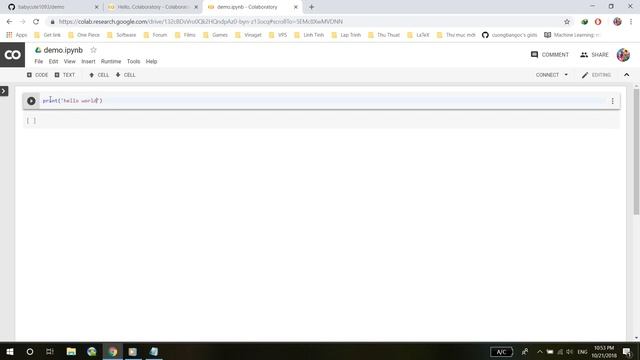Open the Insert menu

point(88,61)
